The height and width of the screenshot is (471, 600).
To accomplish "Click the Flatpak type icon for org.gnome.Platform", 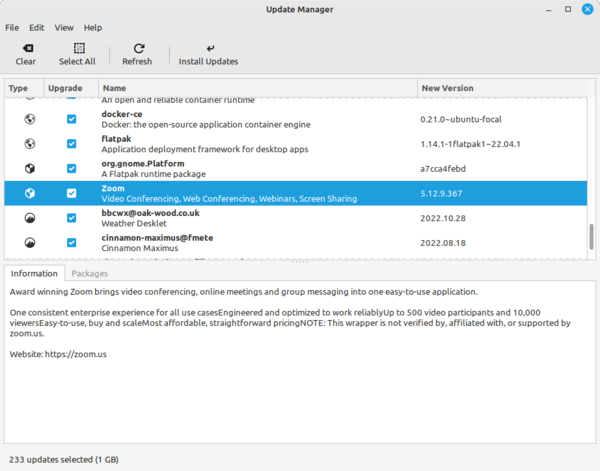I will click(30, 168).
